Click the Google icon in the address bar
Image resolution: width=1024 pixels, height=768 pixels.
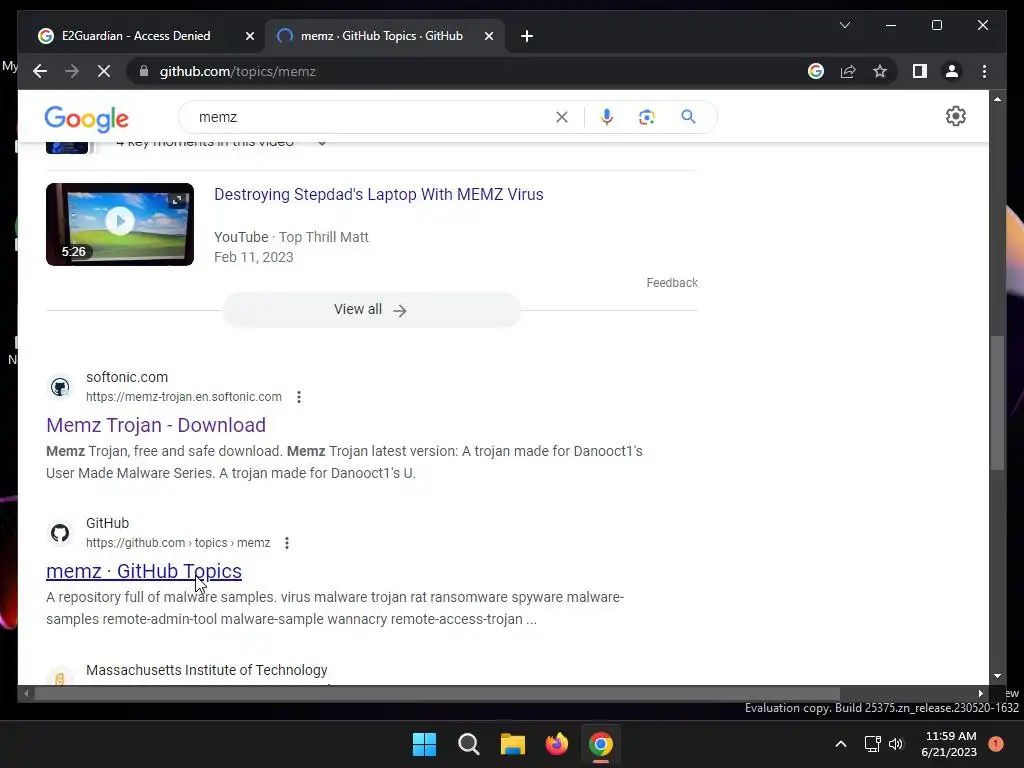816,71
